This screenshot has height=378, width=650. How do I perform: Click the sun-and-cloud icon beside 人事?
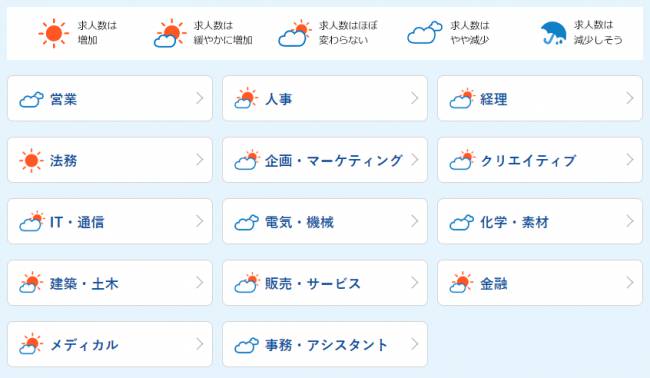246,98
